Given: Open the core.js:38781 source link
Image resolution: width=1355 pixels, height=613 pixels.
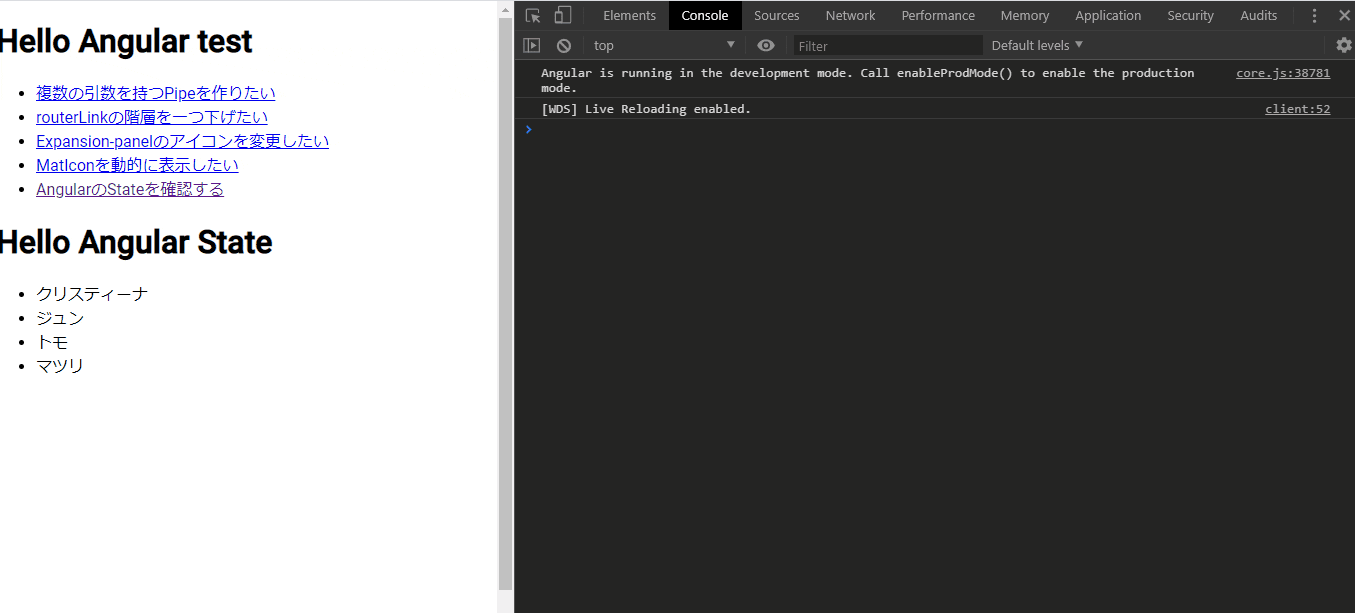Looking at the screenshot, I should click(x=1283, y=72).
